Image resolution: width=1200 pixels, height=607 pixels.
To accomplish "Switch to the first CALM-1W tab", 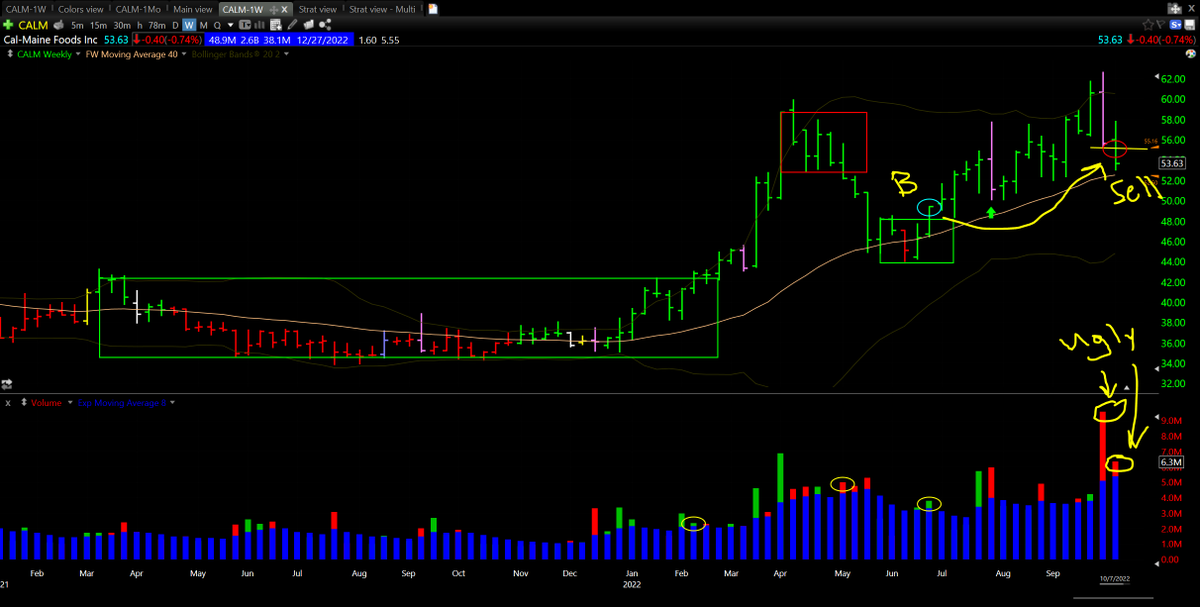I will click(25, 9).
